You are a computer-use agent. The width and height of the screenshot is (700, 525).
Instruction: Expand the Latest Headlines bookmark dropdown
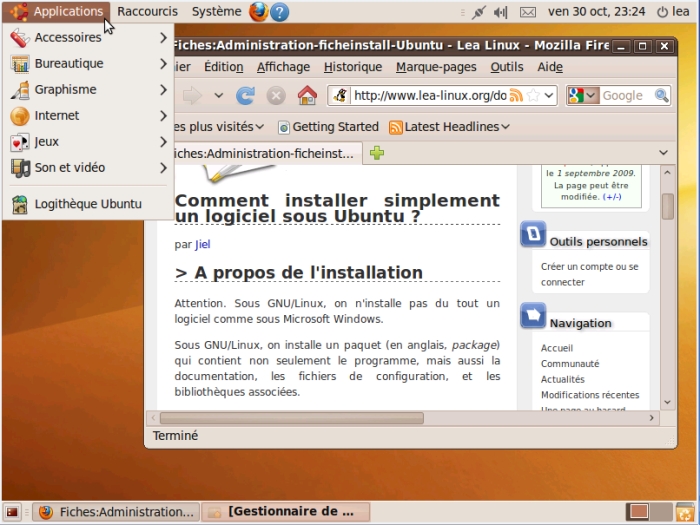pos(505,127)
